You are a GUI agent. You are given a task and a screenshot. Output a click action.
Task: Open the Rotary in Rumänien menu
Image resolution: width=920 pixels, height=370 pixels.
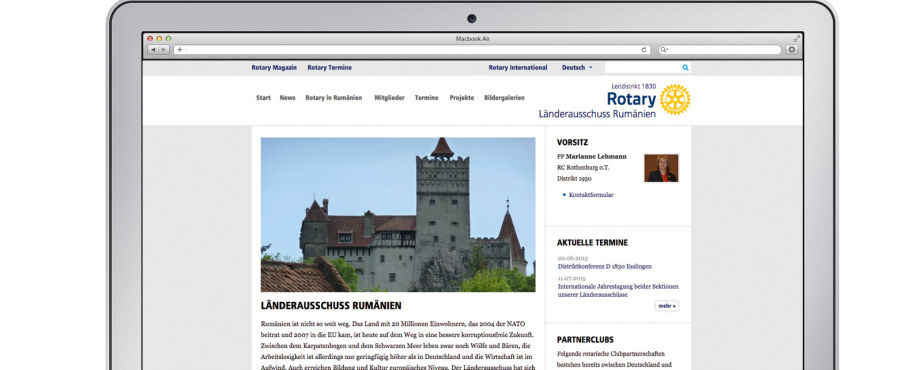pyautogui.click(x=334, y=98)
